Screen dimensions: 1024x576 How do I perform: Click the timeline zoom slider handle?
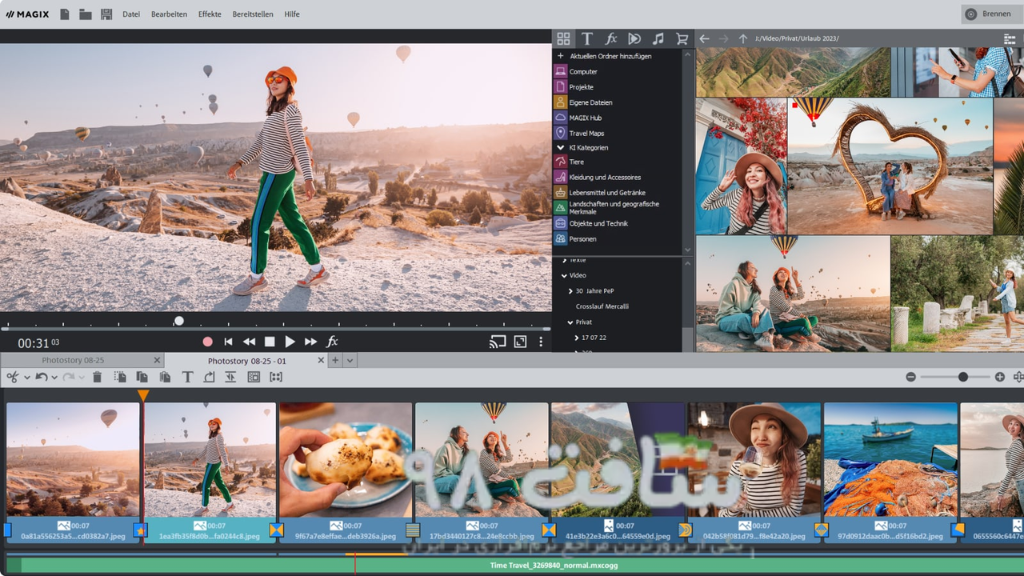[x=963, y=377]
